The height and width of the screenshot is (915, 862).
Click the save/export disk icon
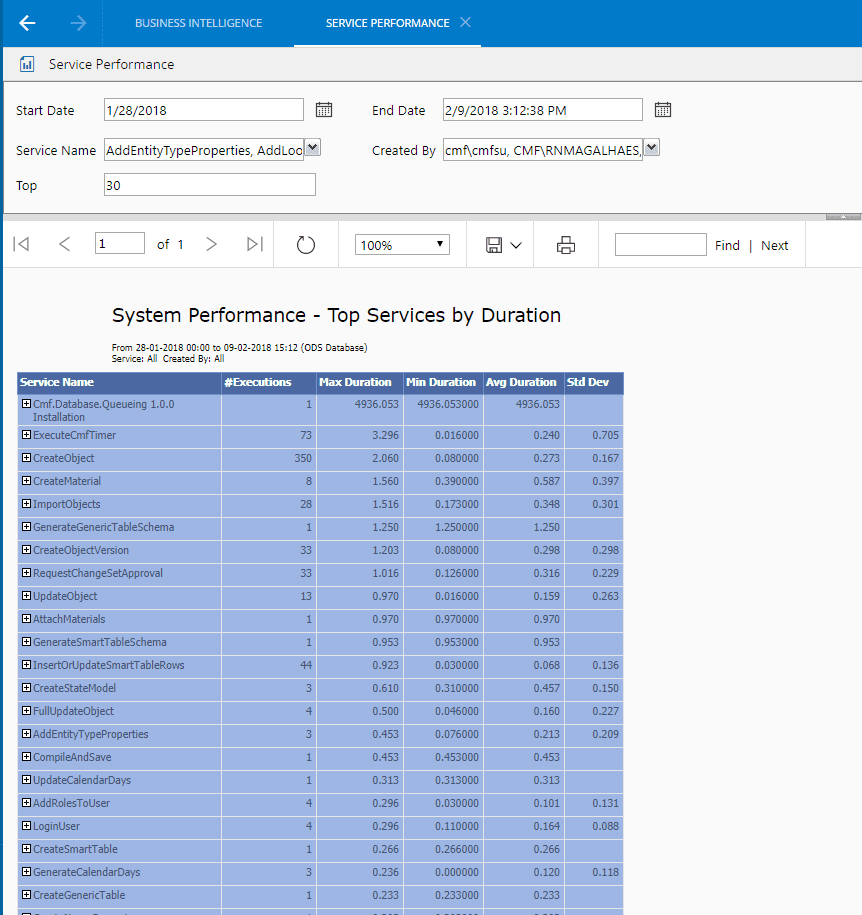click(x=494, y=245)
